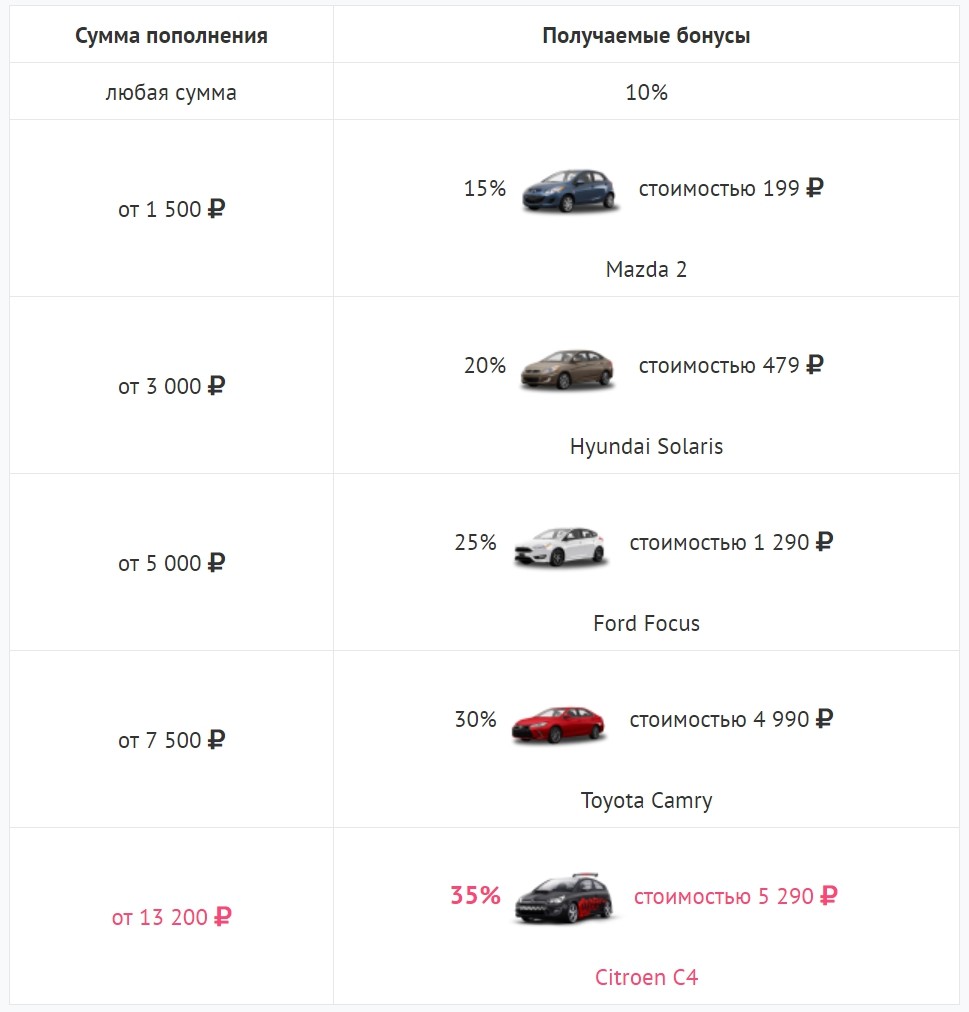The image size is (969, 1012).
Task: Click the pink 'от 13 200 ₽' amount
Action: (171, 917)
